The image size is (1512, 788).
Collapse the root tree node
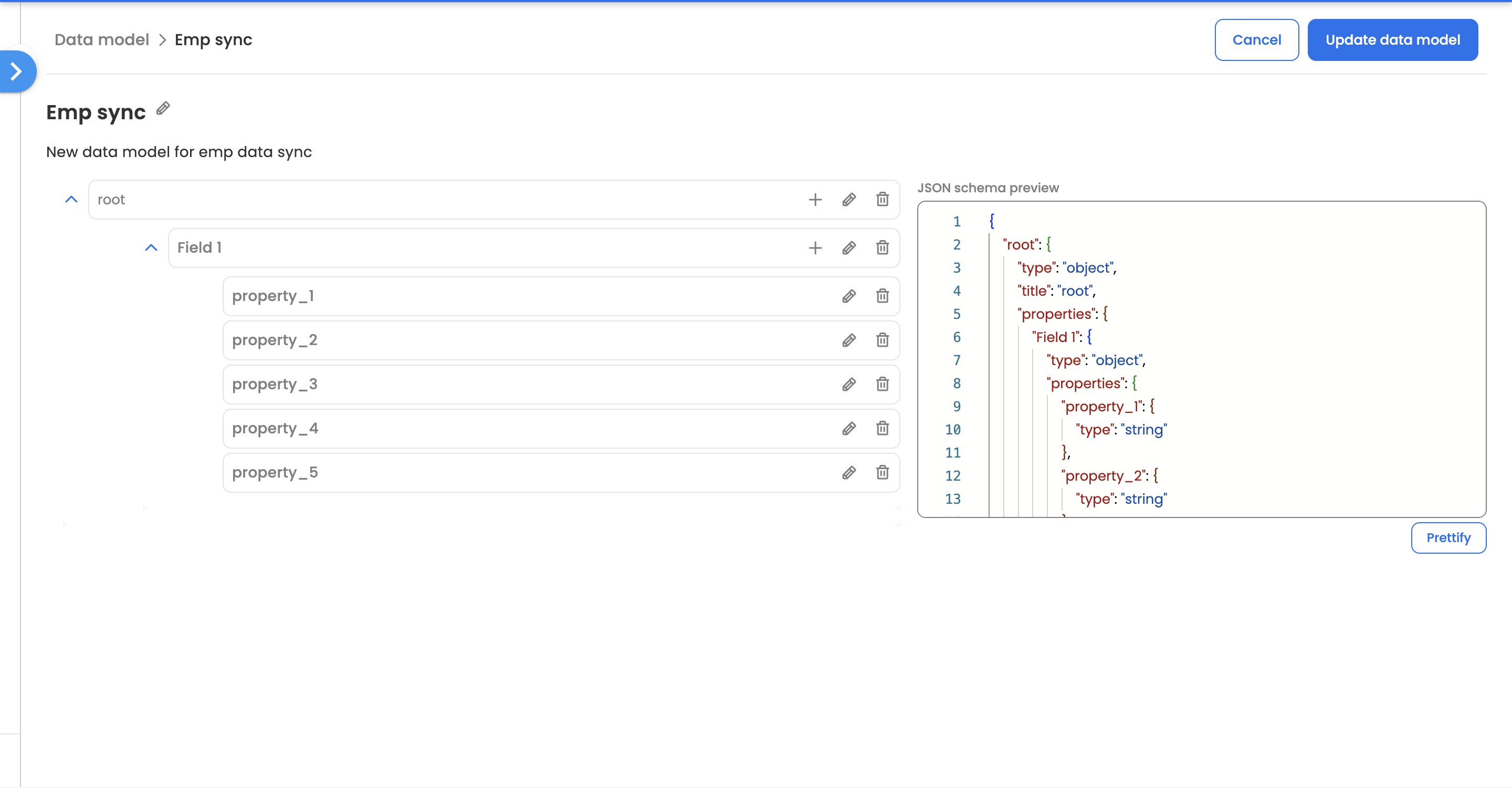point(71,200)
